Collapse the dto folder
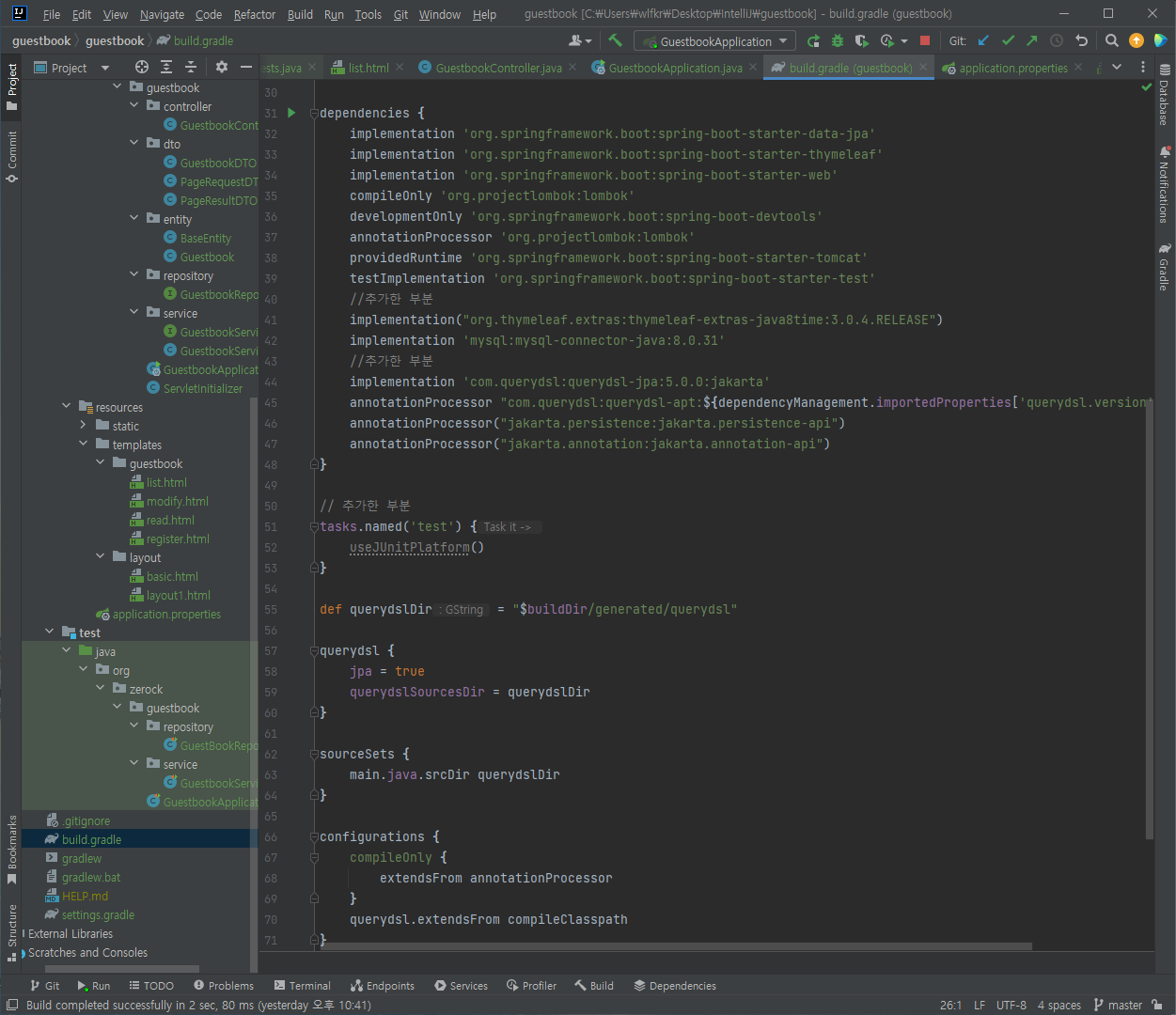The height and width of the screenshot is (1015, 1176). tap(134, 144)
